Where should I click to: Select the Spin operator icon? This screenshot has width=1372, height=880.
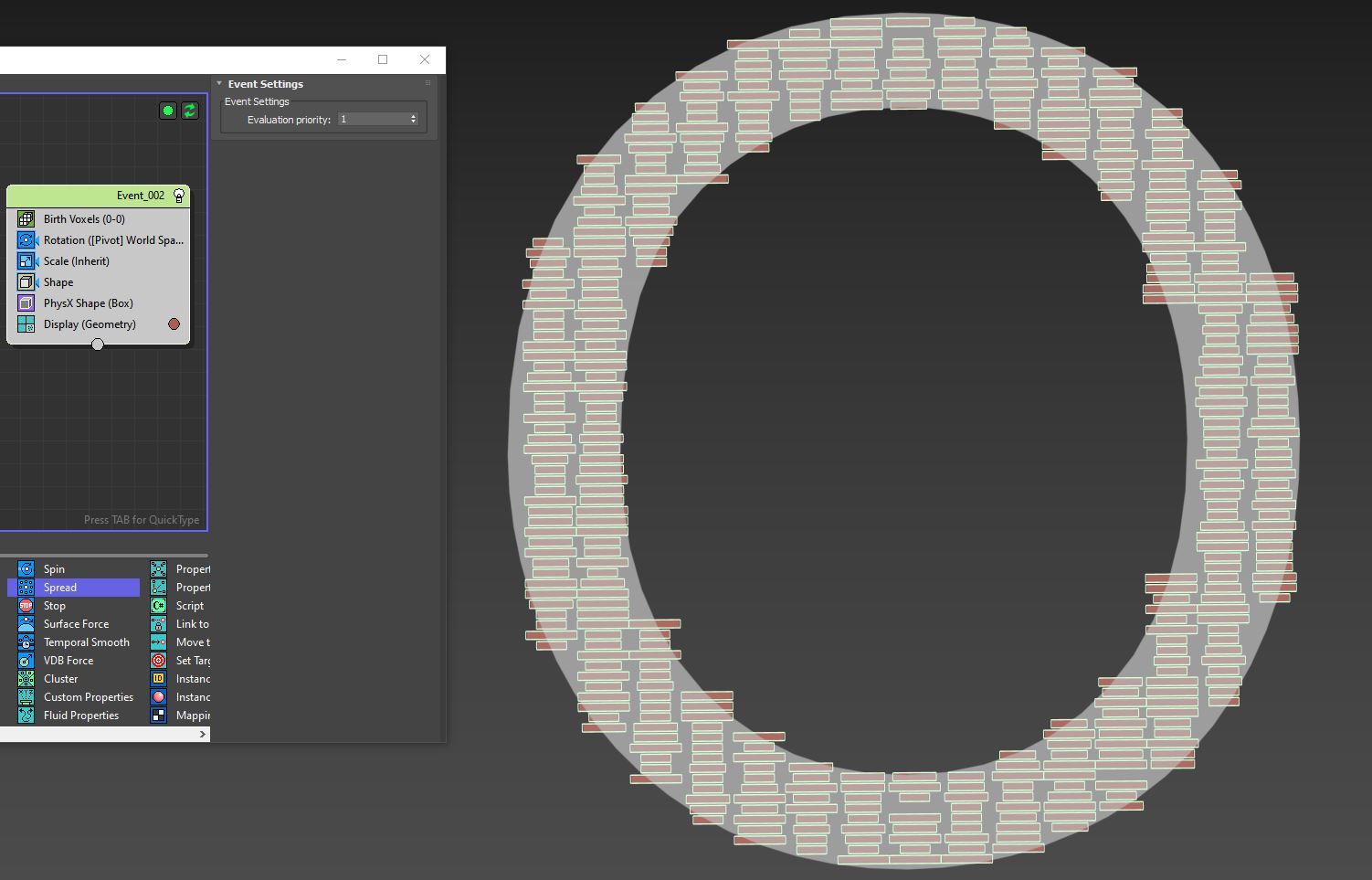click(26, 569)
